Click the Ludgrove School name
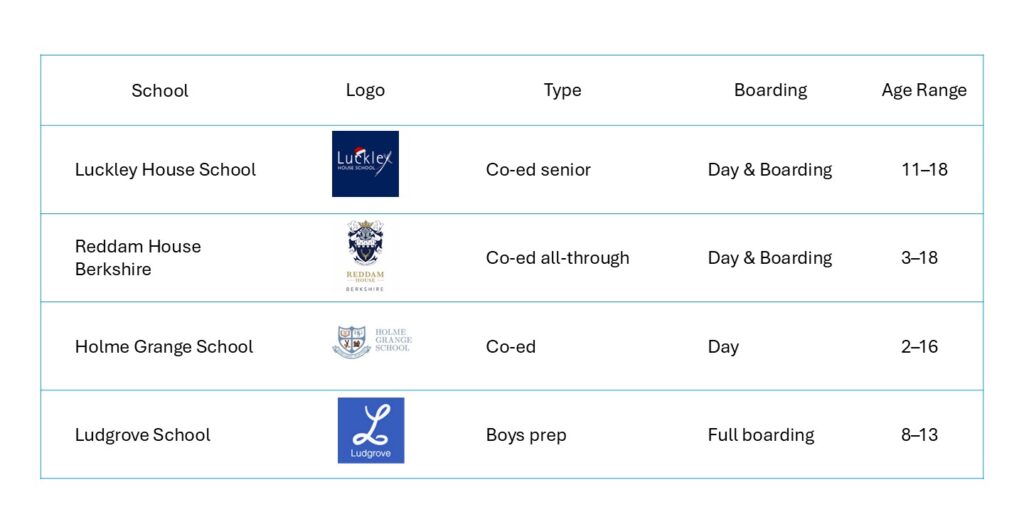 coord(143,435)
